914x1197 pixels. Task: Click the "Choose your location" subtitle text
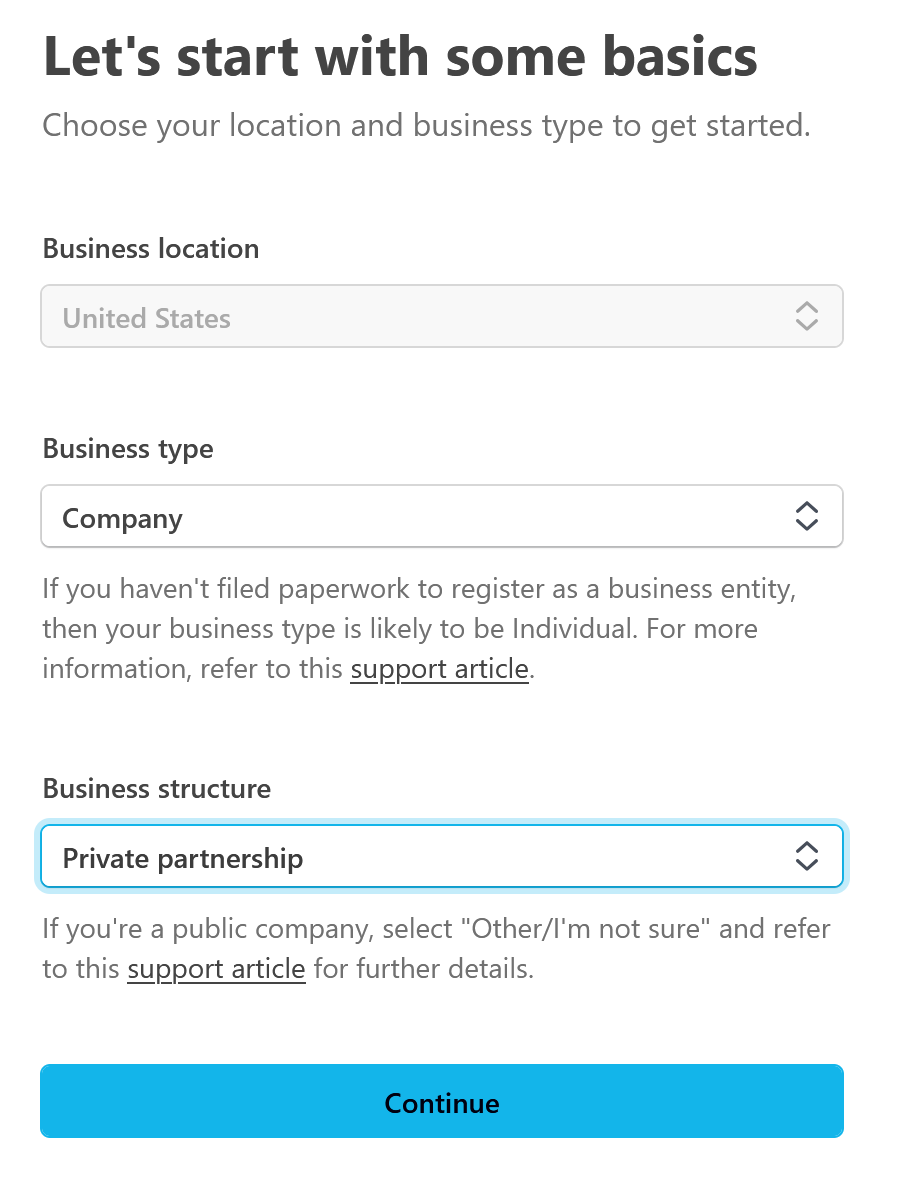426,126
